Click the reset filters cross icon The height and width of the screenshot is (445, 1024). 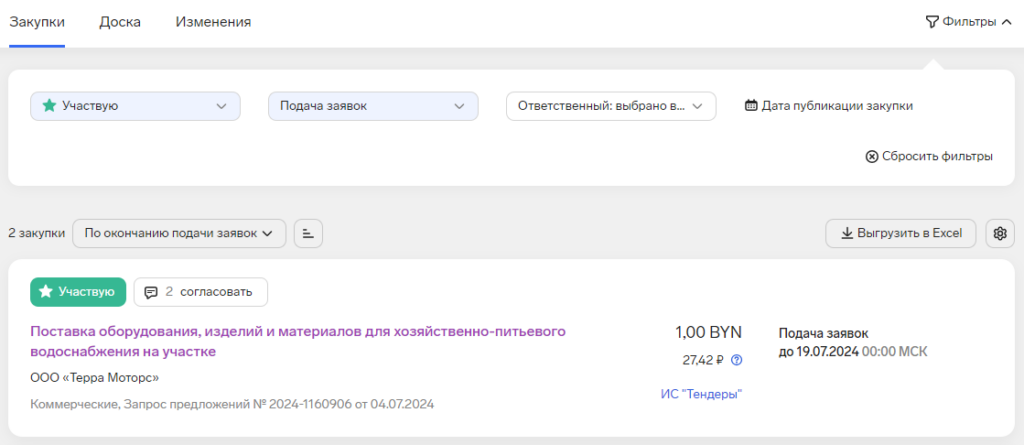[871, 156]
